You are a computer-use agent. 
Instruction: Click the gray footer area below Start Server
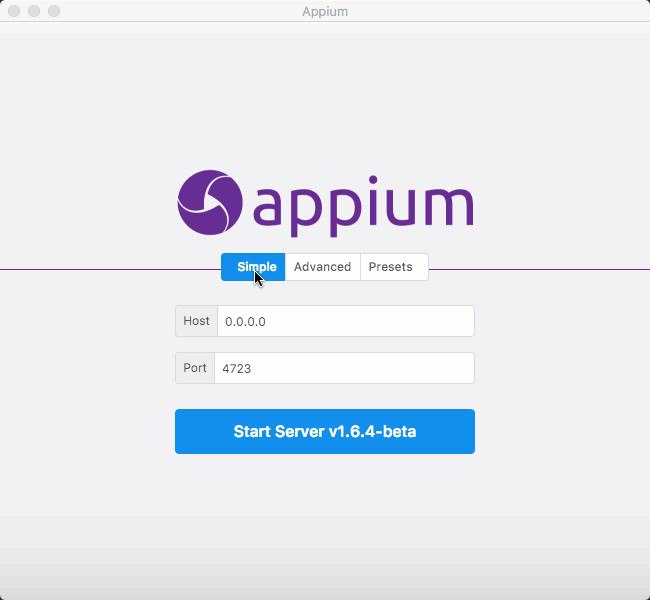click(x=325, y=558)
